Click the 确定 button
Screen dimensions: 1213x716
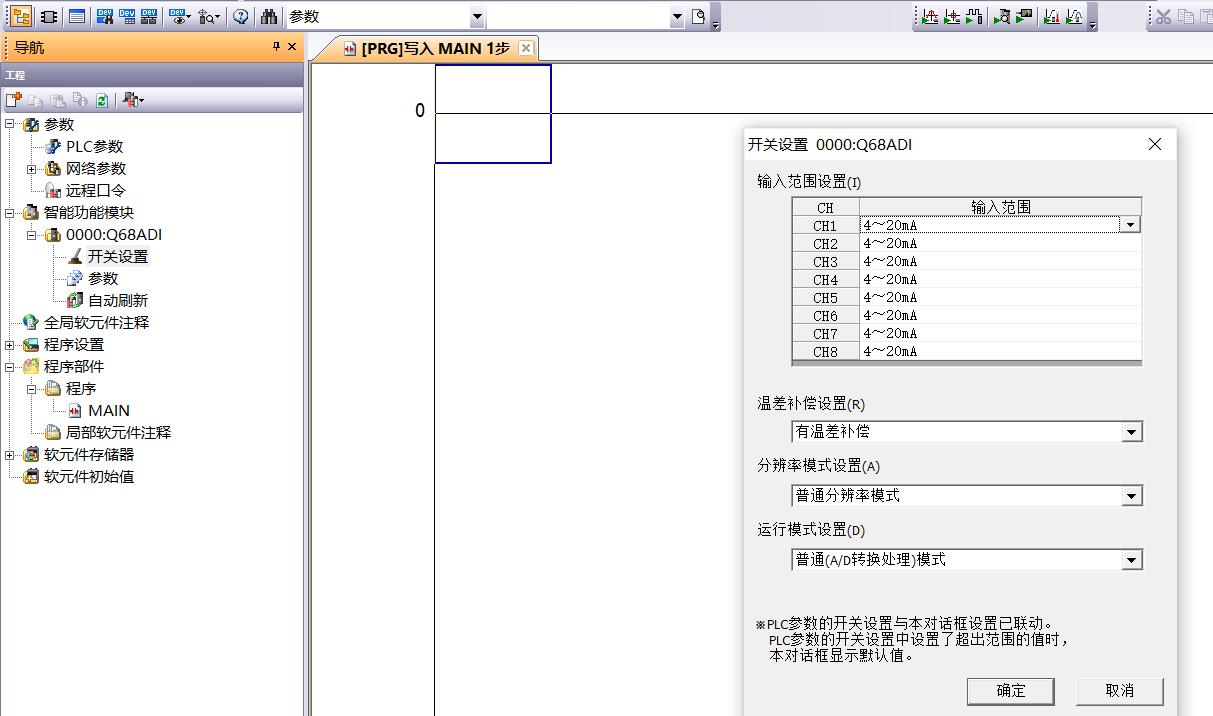pos(1010,690)
